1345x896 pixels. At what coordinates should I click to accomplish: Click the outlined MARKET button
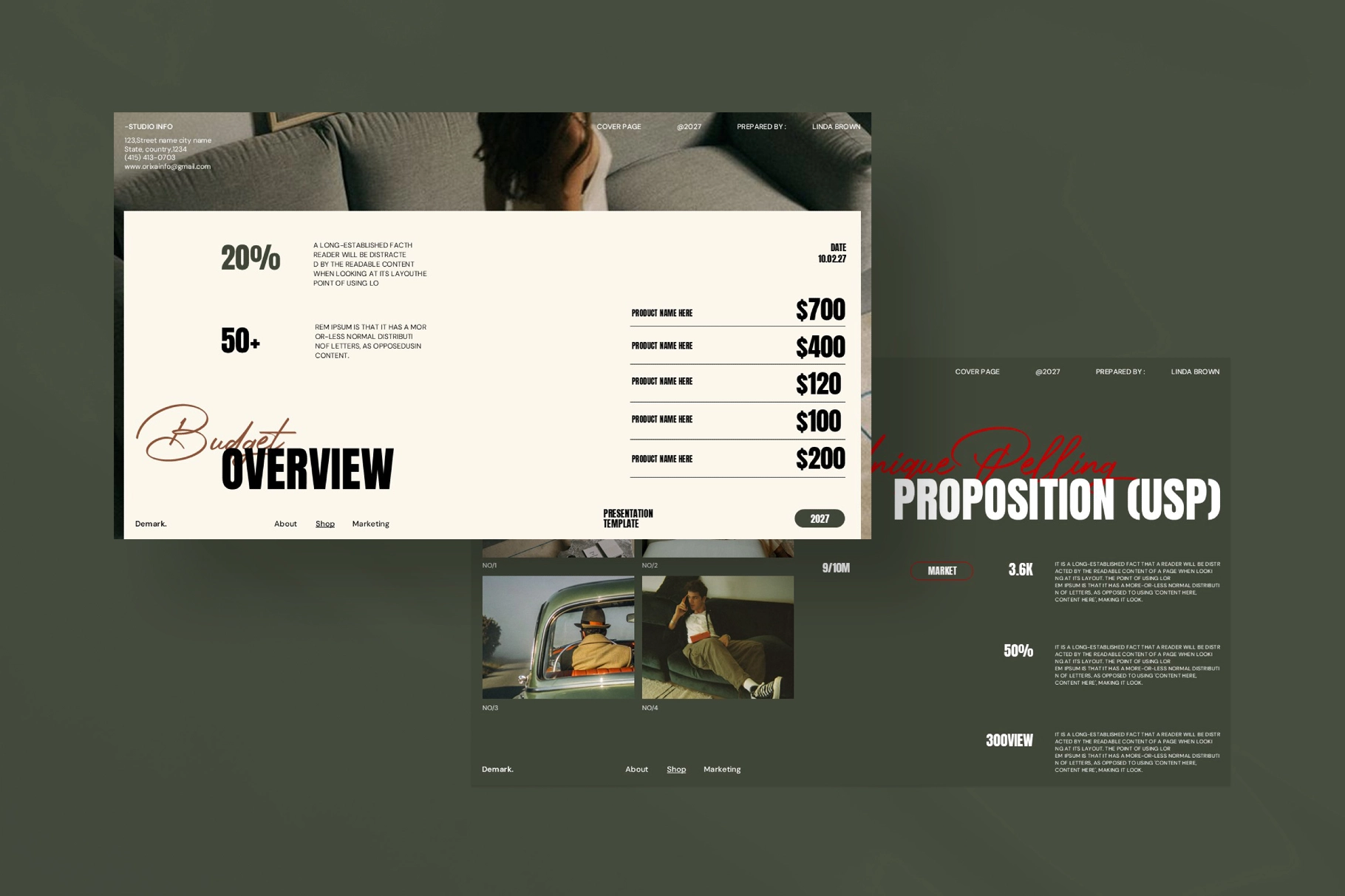pyautogui.click(x=941, y=570)
